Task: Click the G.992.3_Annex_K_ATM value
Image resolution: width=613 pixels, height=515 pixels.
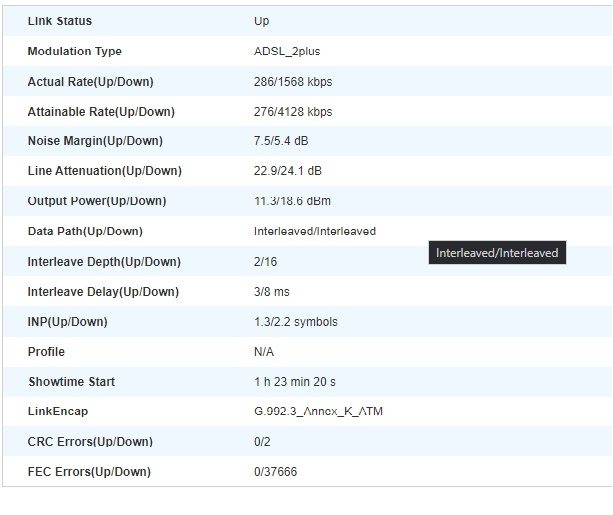Action: click(x=318, y=411)
